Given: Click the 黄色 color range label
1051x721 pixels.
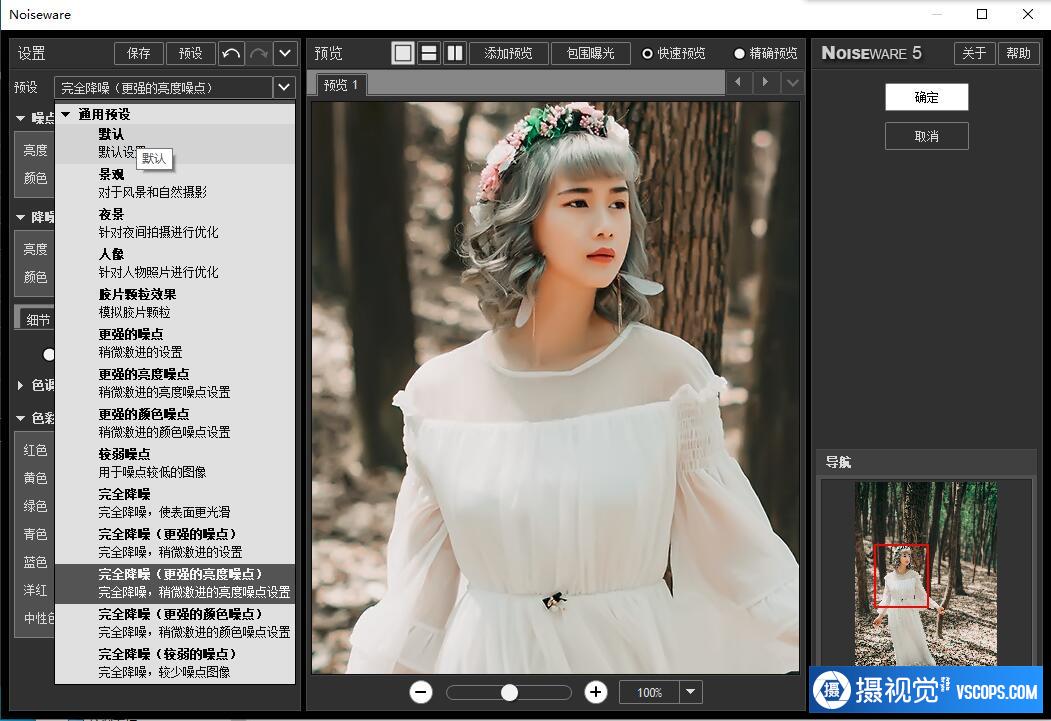Looking at the screenshot, I should click(35, 478).
